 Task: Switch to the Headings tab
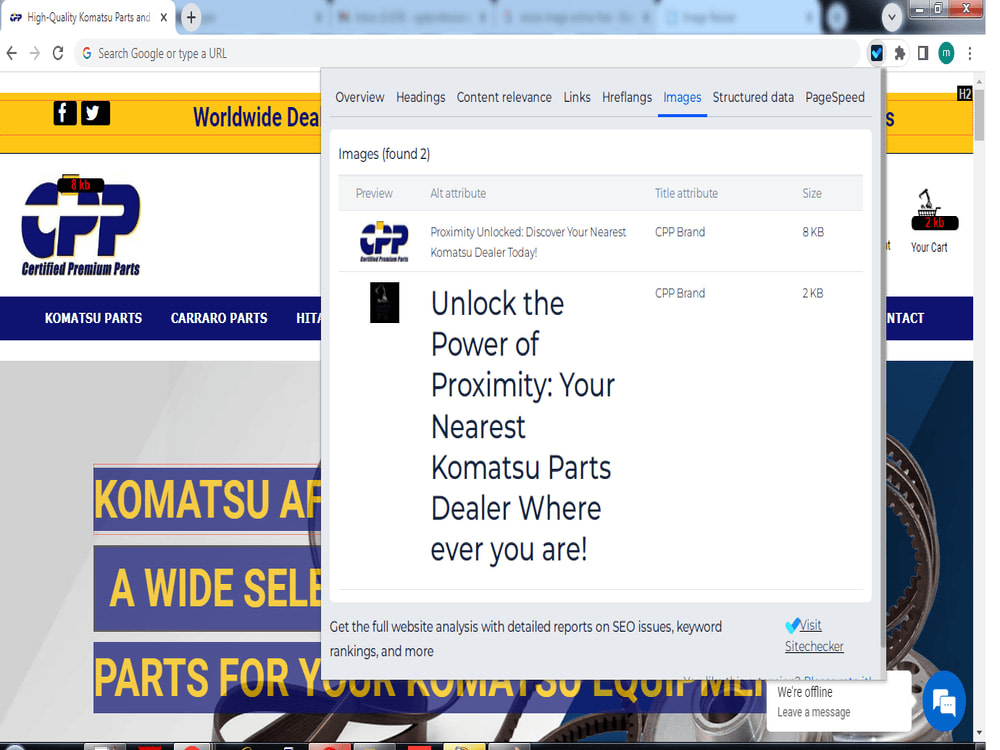pyautogui.click(x=420, y=97)
